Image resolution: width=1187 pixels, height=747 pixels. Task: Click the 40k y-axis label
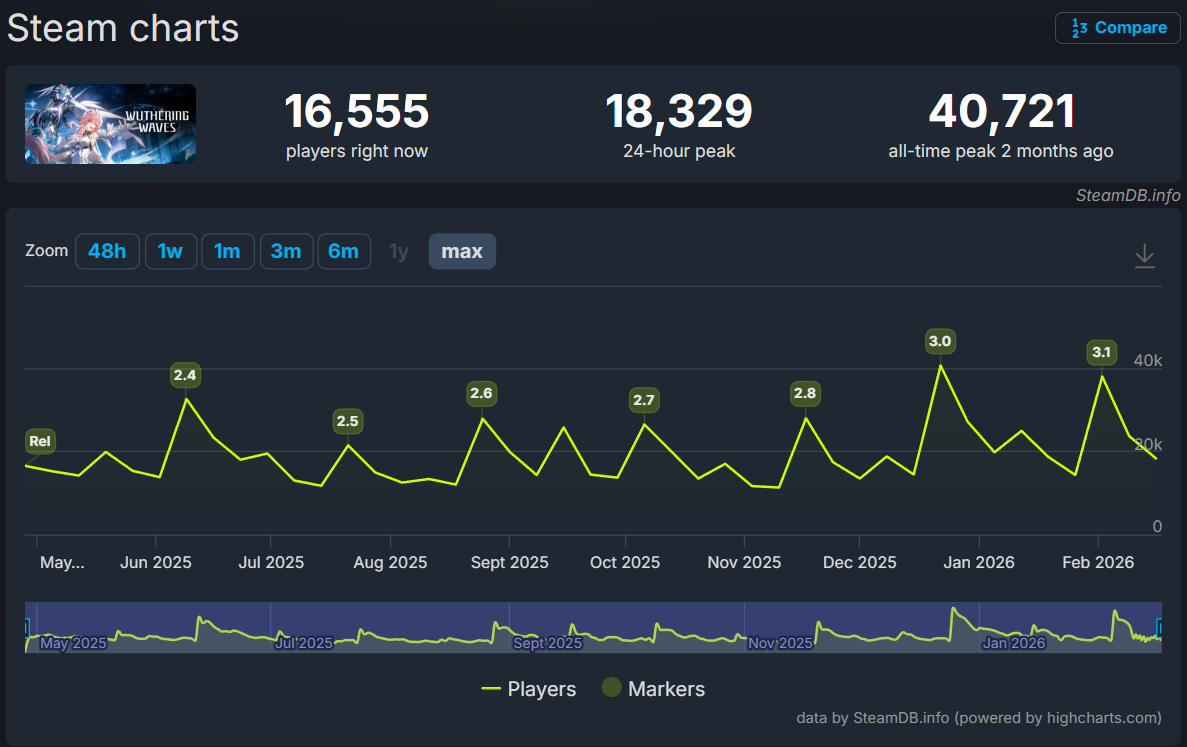pos(1148,360)
